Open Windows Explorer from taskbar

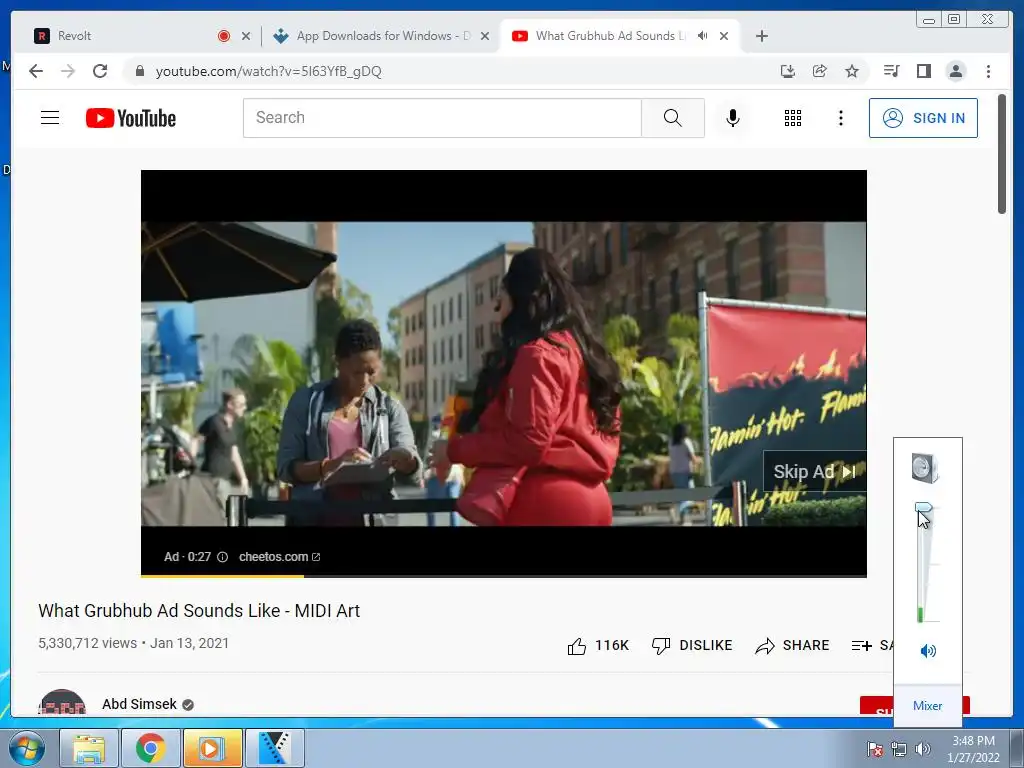click(89, 748)
